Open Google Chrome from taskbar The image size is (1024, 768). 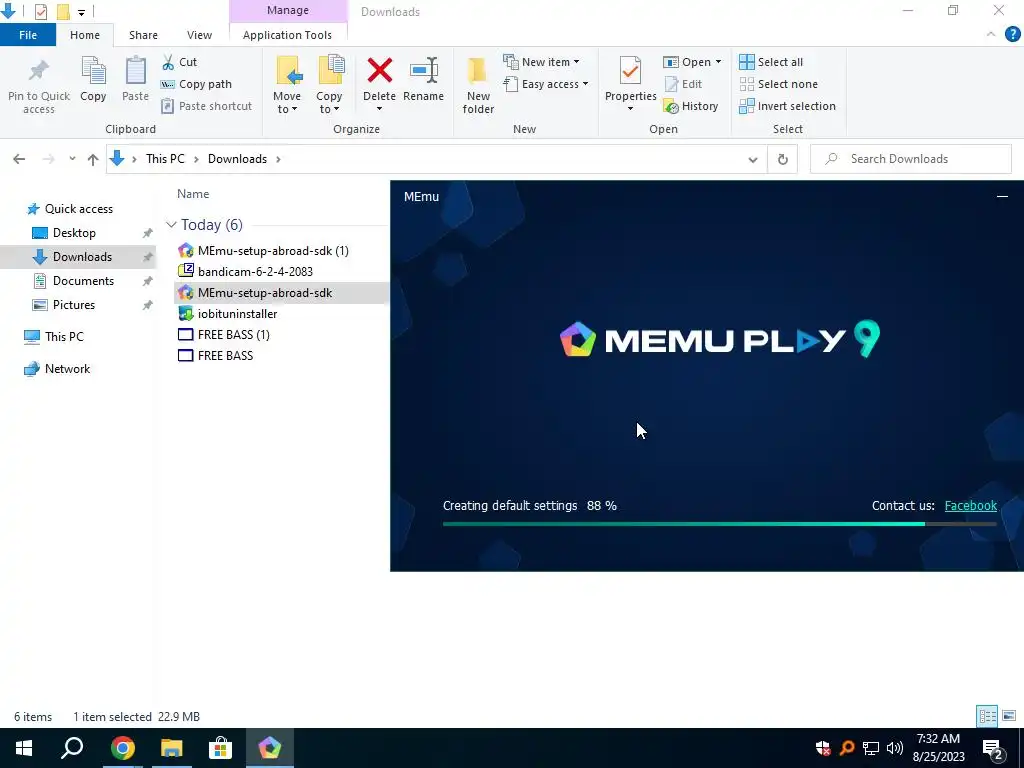[123, 748]
